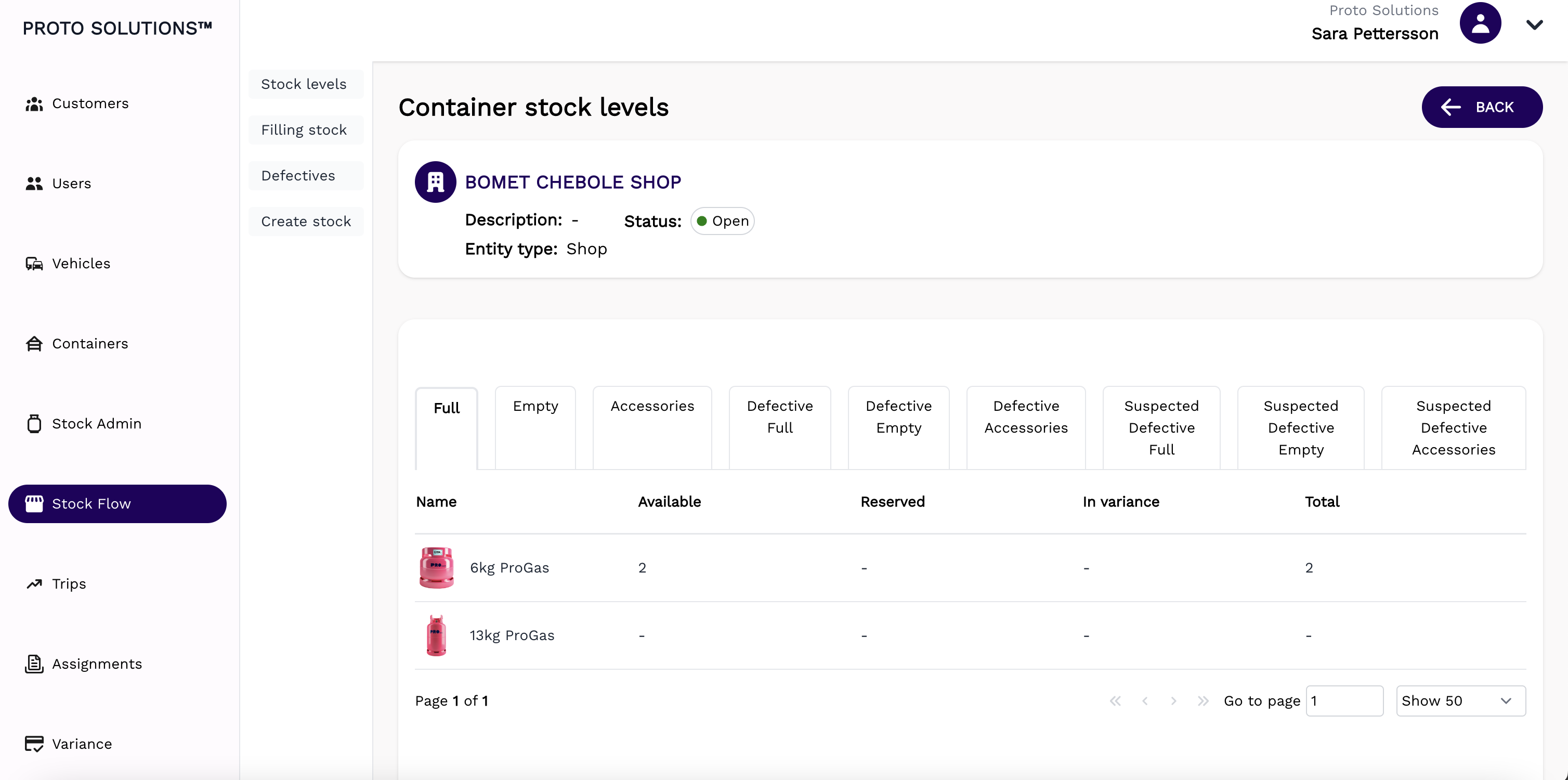Click the Customers sidebar icon
The image size is (1568, 780).
[34, 104]
